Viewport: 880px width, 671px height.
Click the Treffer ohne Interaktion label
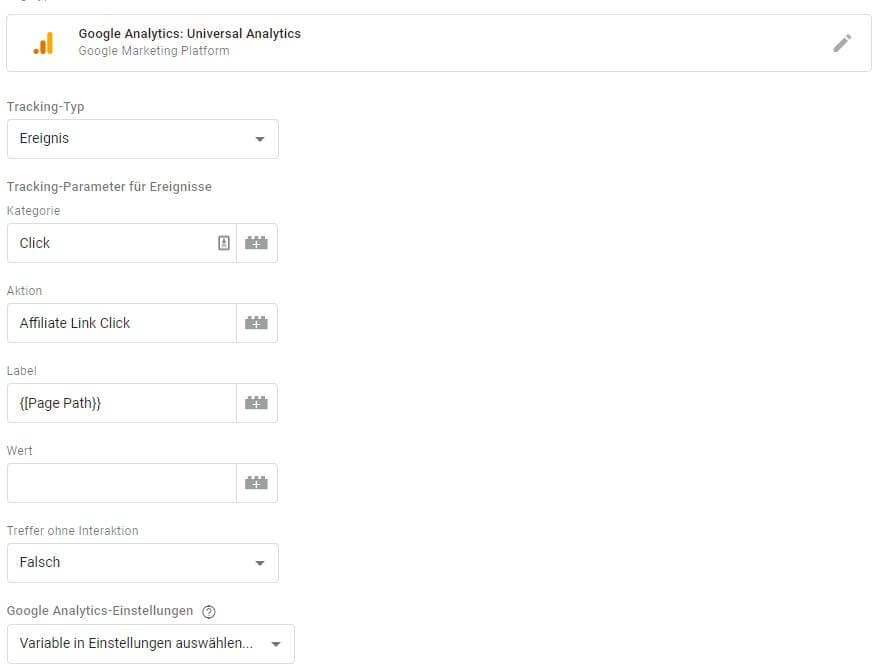click(x=72, y=531)
